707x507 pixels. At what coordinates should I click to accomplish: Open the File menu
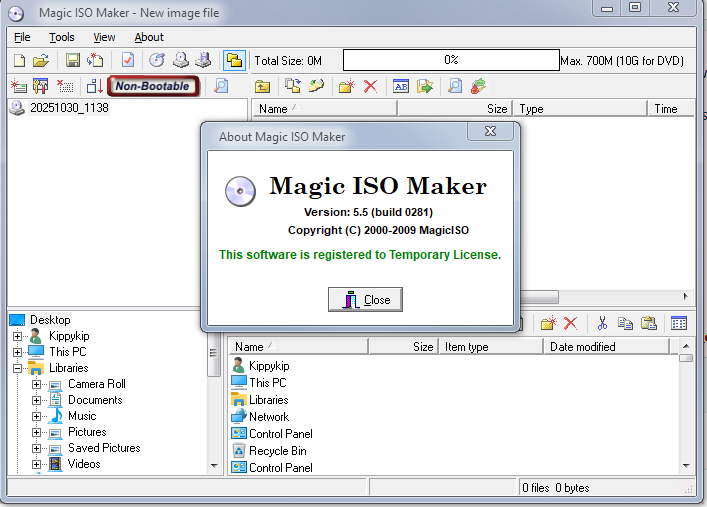click(x=22, y=37)
